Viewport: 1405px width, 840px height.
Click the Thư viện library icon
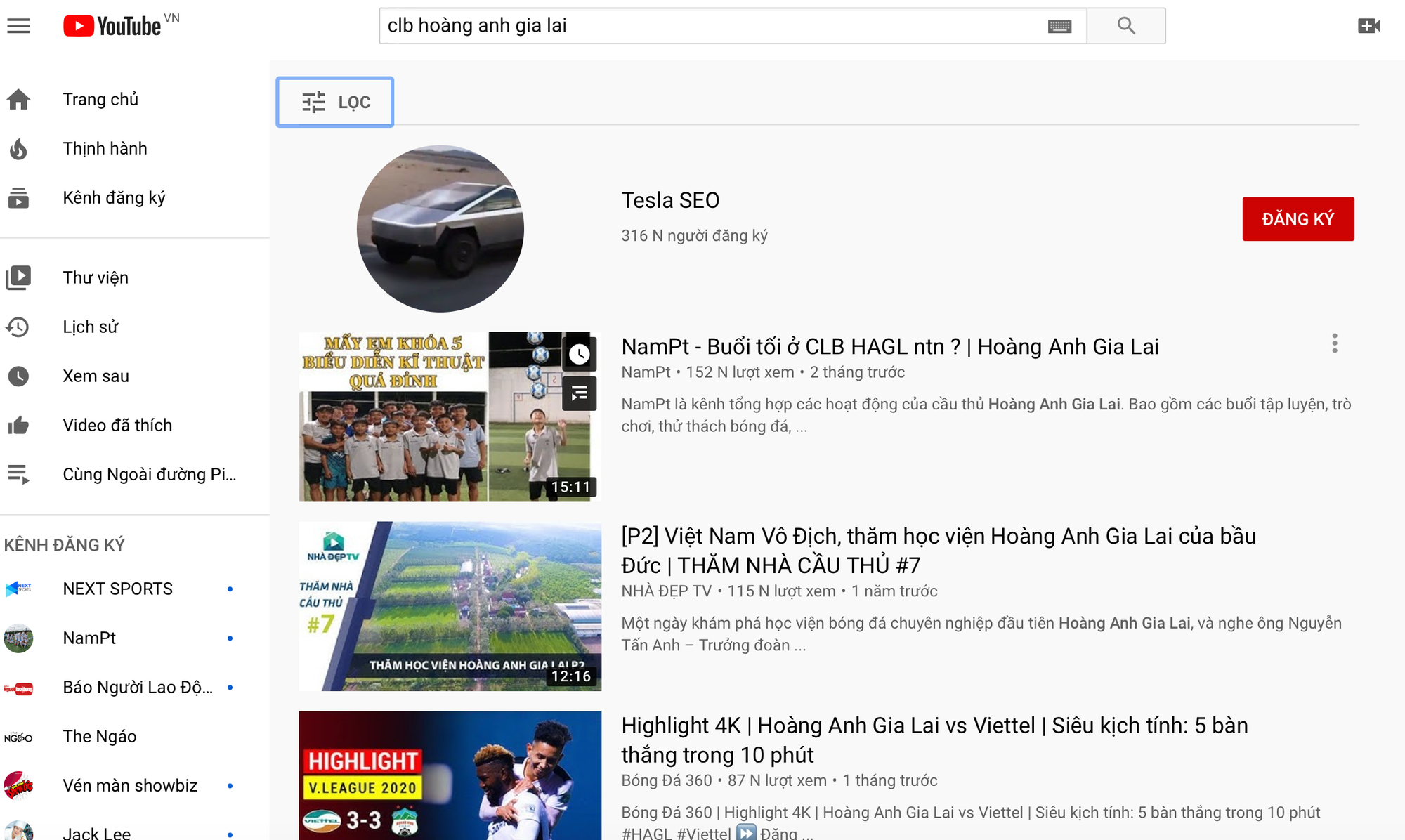click(18, 278)
